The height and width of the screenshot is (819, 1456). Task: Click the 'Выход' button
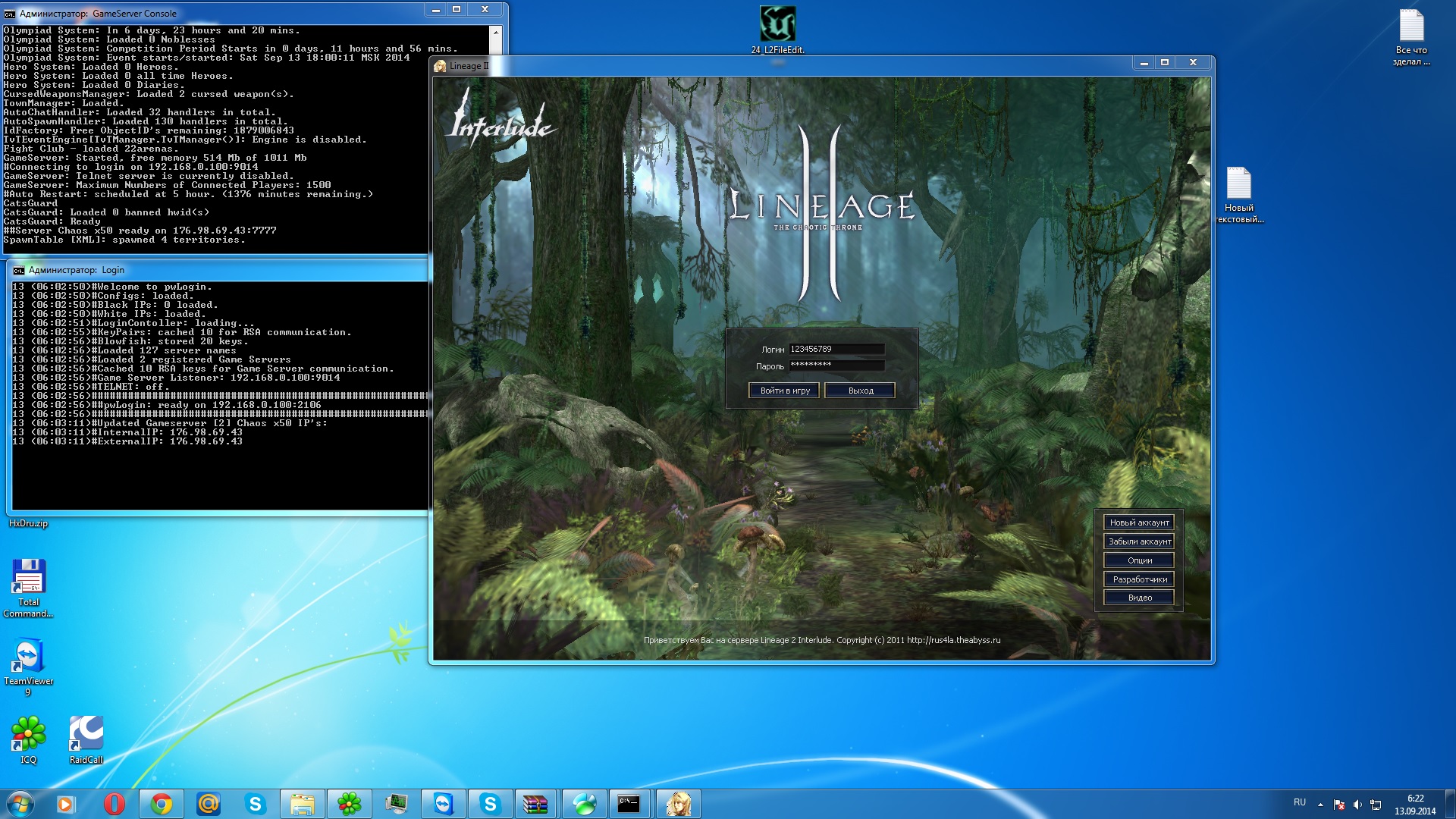point(860,391)
